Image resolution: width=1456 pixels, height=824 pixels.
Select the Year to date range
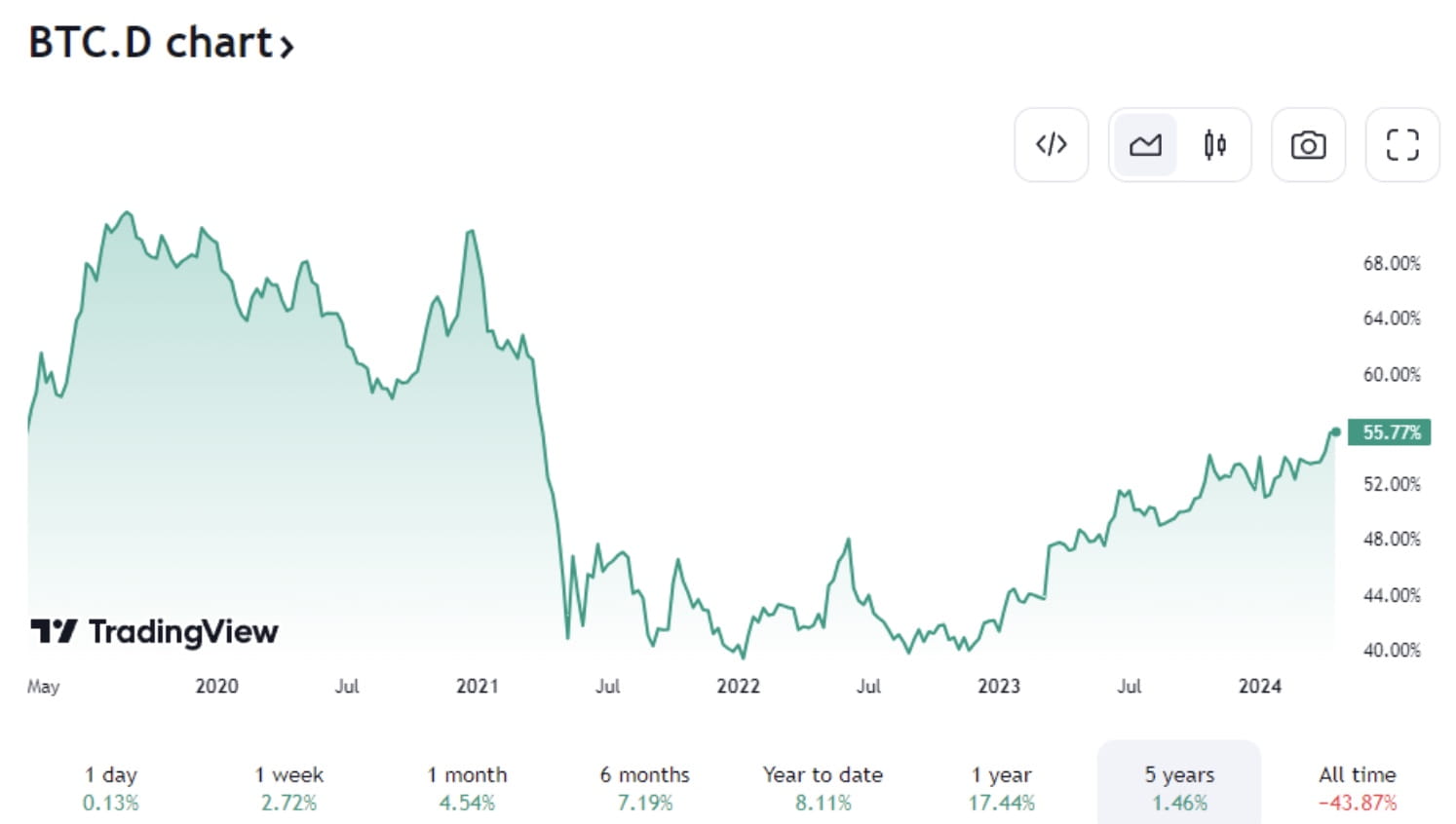tap(823, 787)
